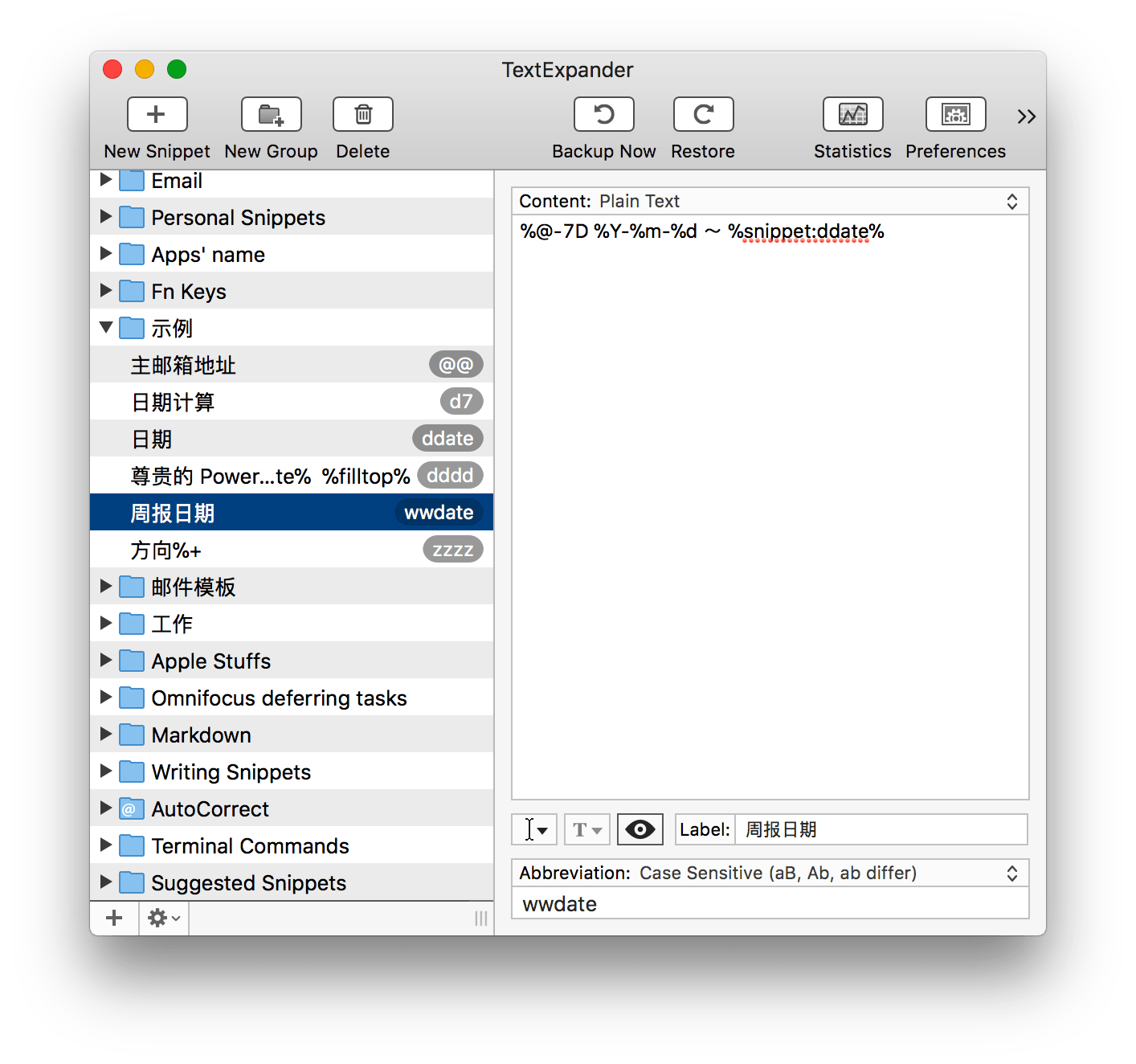This screenshot has height=1064, width=1136.
Task: Collapse the 示例 group
Action: (x=106, y=327)
